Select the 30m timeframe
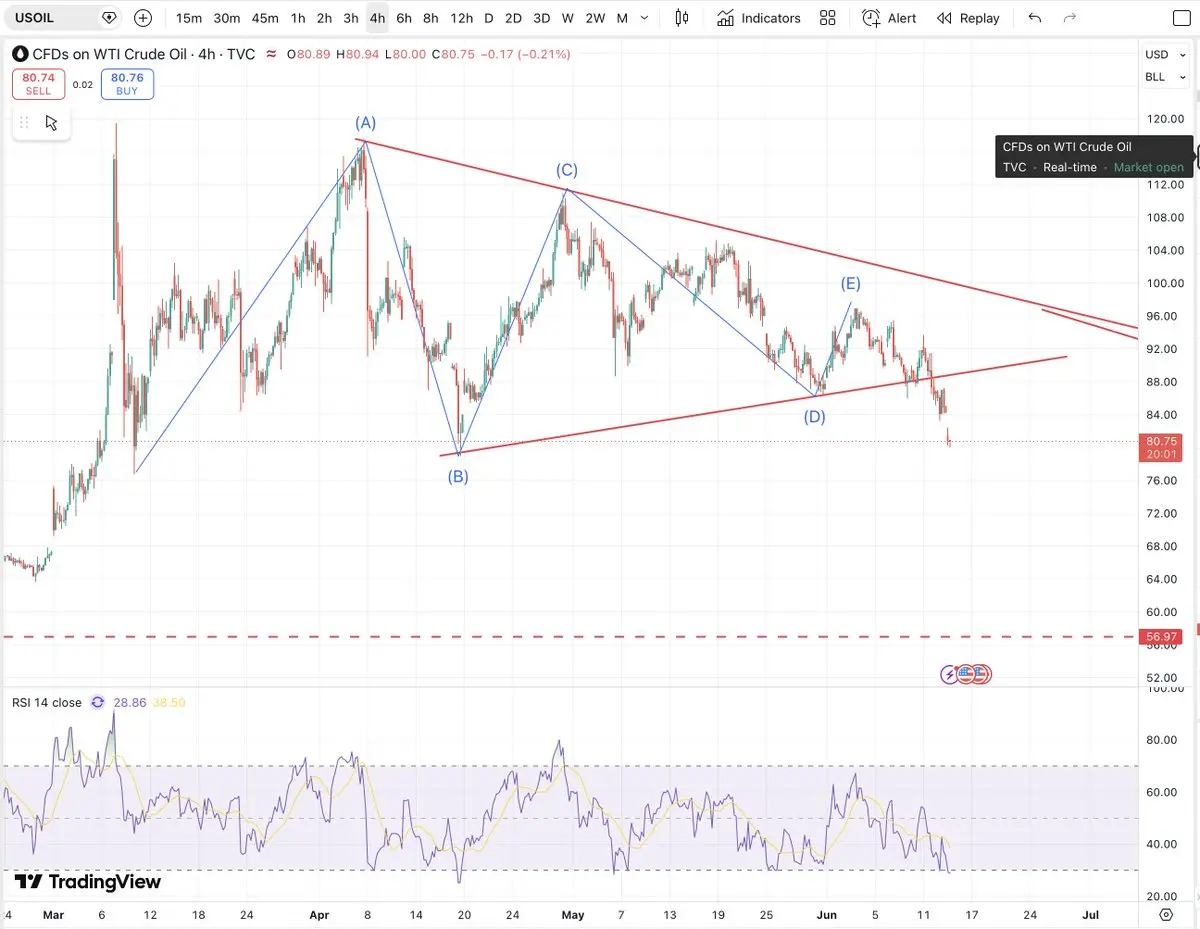The image size is (1200, 929). click(227, 18)
